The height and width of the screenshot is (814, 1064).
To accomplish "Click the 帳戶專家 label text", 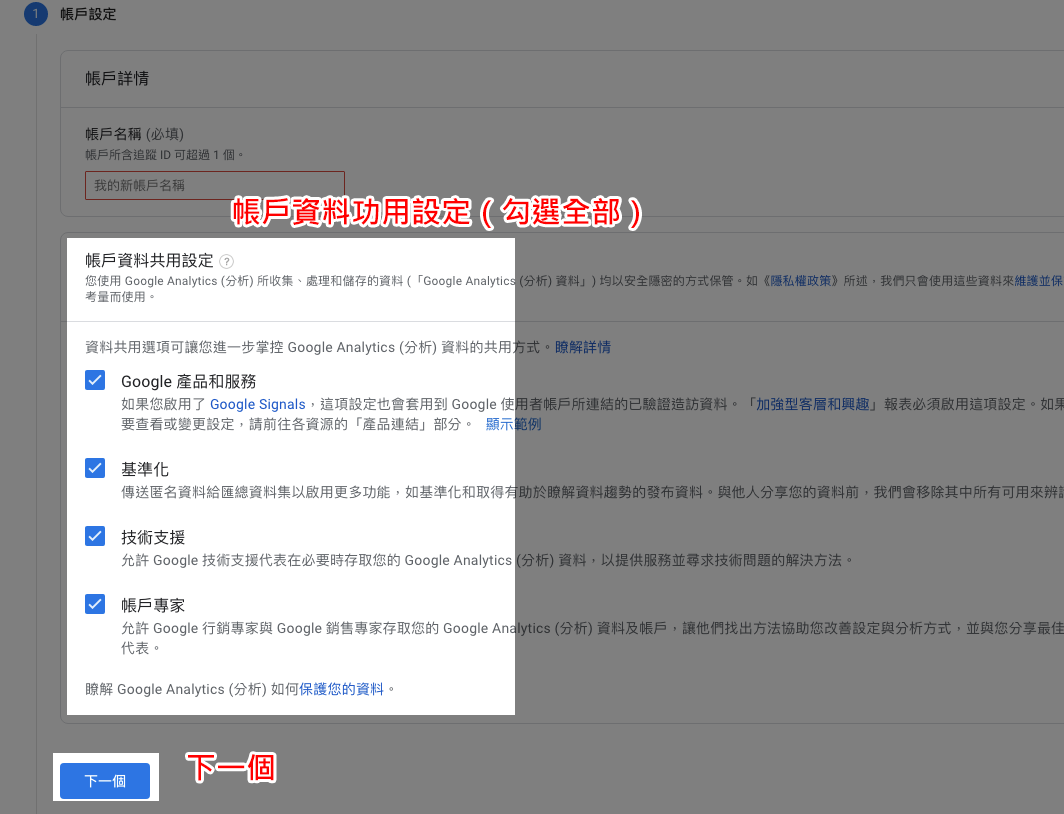I will 153,605.
